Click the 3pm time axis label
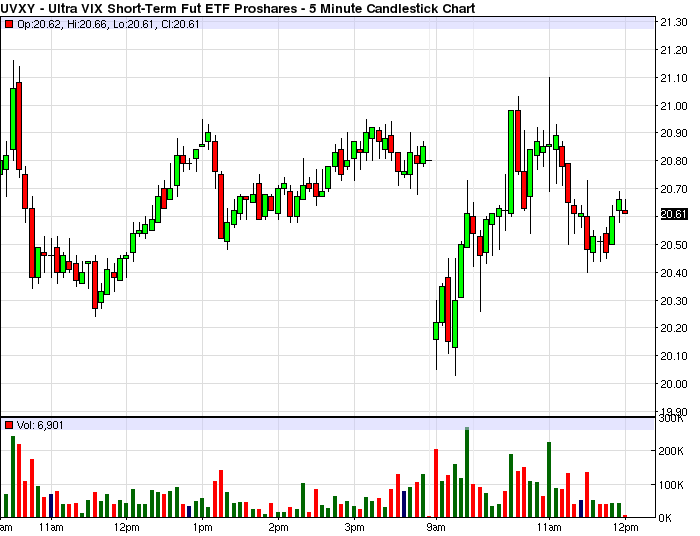Screen dimensions: 700x536 pos(354,528)
